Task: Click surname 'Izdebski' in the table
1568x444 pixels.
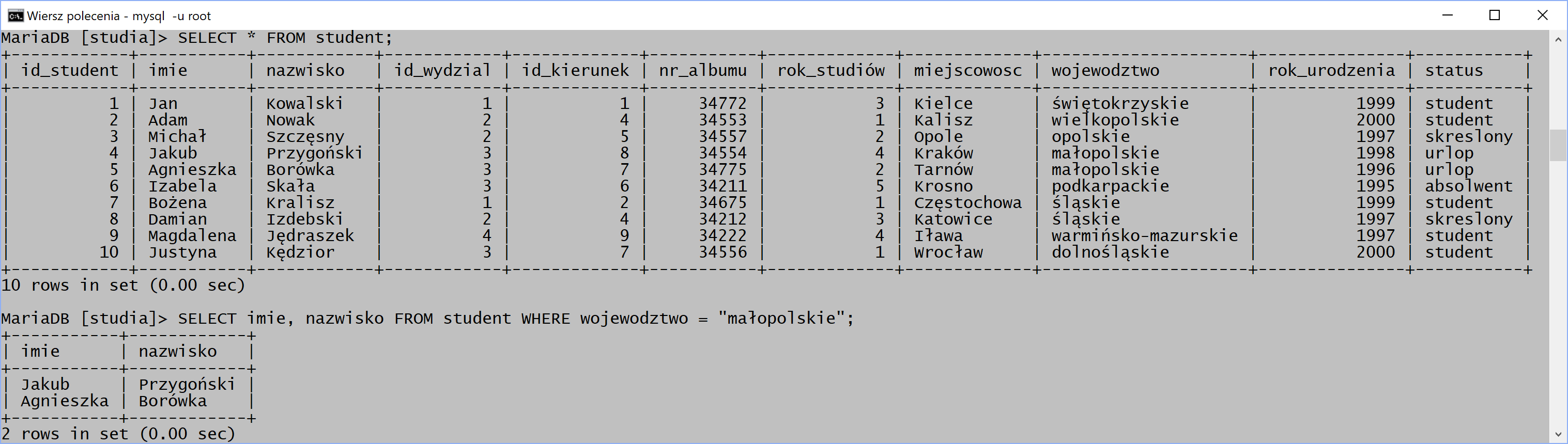Action: 305,219
